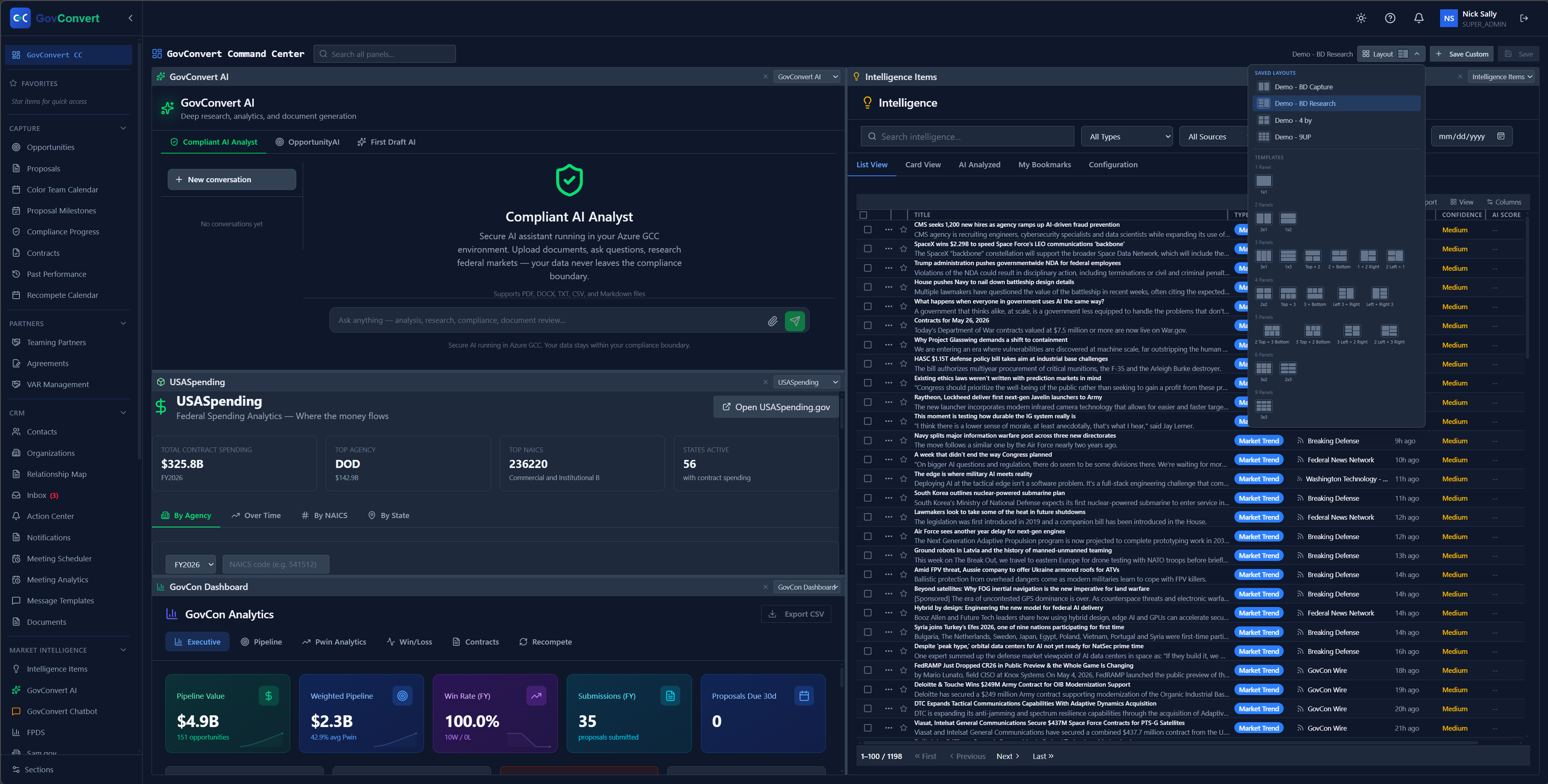Collapse the MARKET INTELLIGENCE sidebar section
Image resolution: width=1548 pixels, height=784 pixels.
point(123,650)
